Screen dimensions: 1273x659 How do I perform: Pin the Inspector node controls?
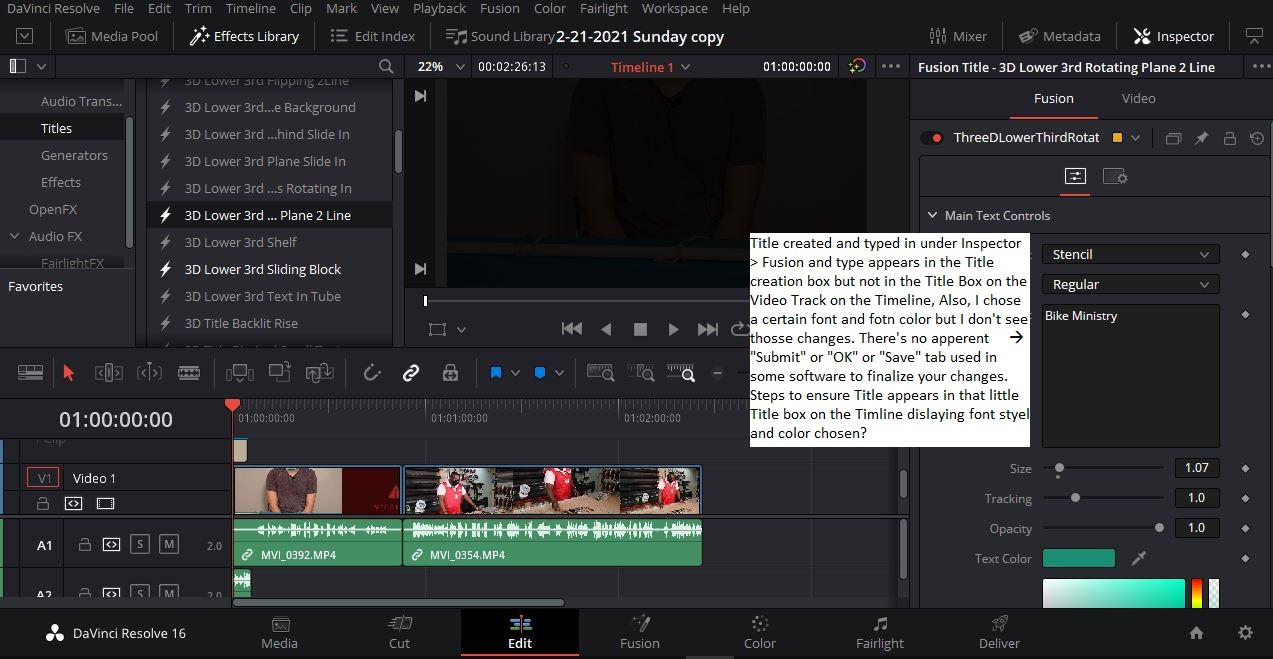pos(1202,138)
